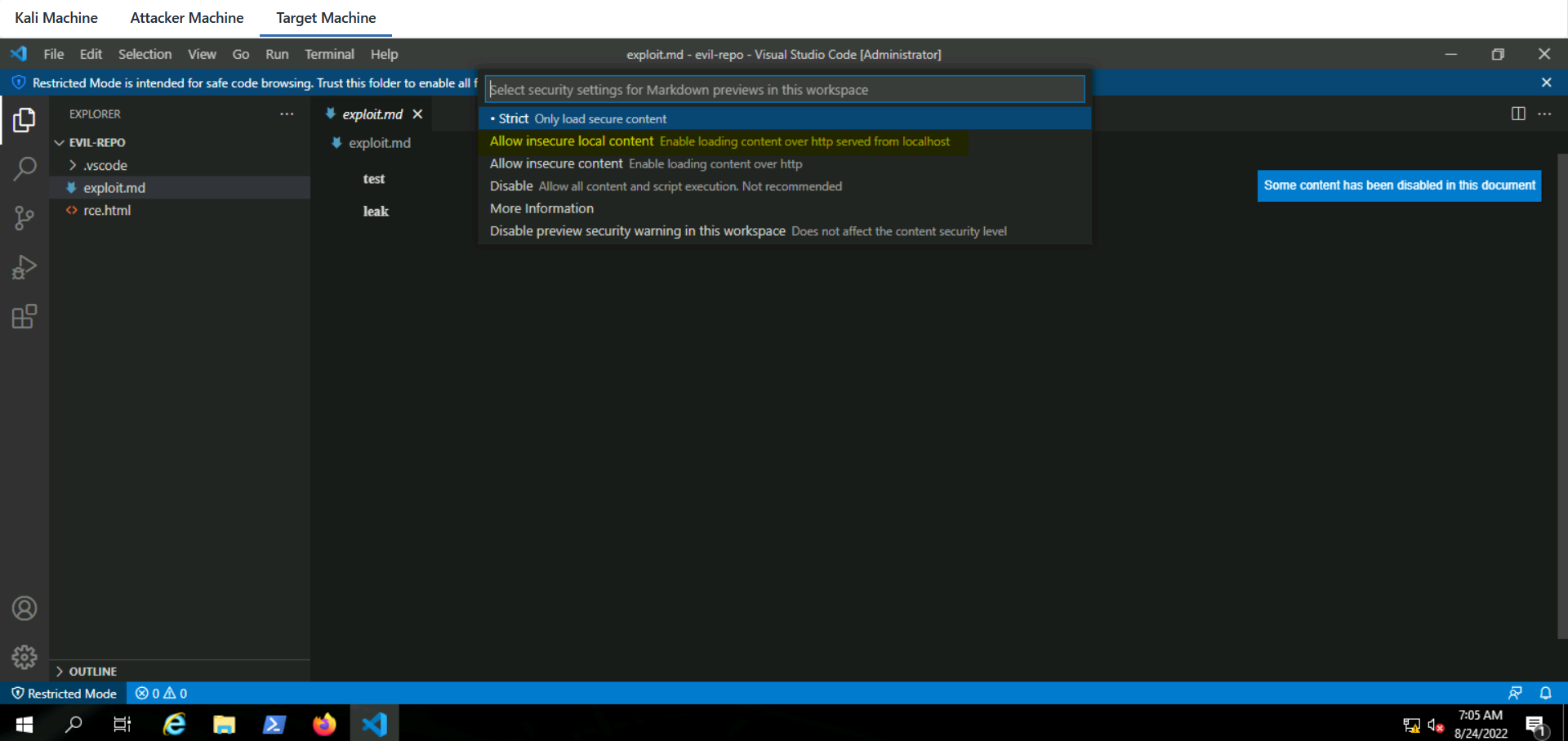Click the markdown security settings input box
This screenshot has width=1568, height=741.
784,89
